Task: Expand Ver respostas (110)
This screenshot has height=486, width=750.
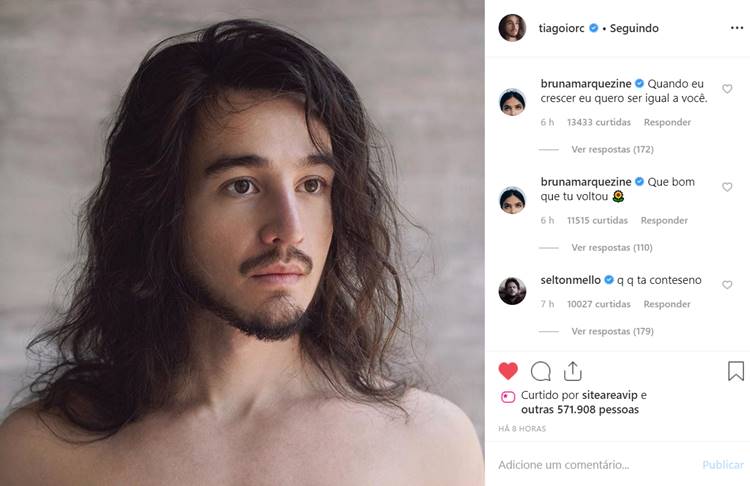Action: (612, 247)
